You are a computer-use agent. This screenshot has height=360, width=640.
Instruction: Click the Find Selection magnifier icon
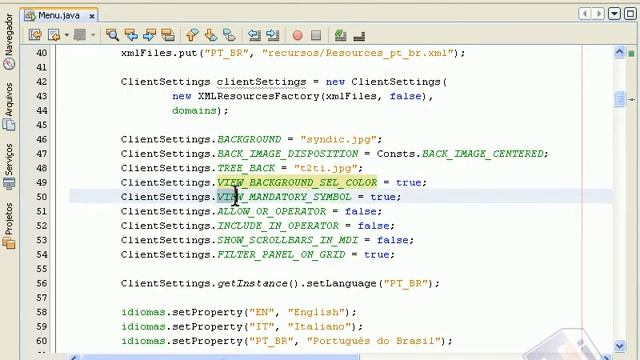click(112, 35)
